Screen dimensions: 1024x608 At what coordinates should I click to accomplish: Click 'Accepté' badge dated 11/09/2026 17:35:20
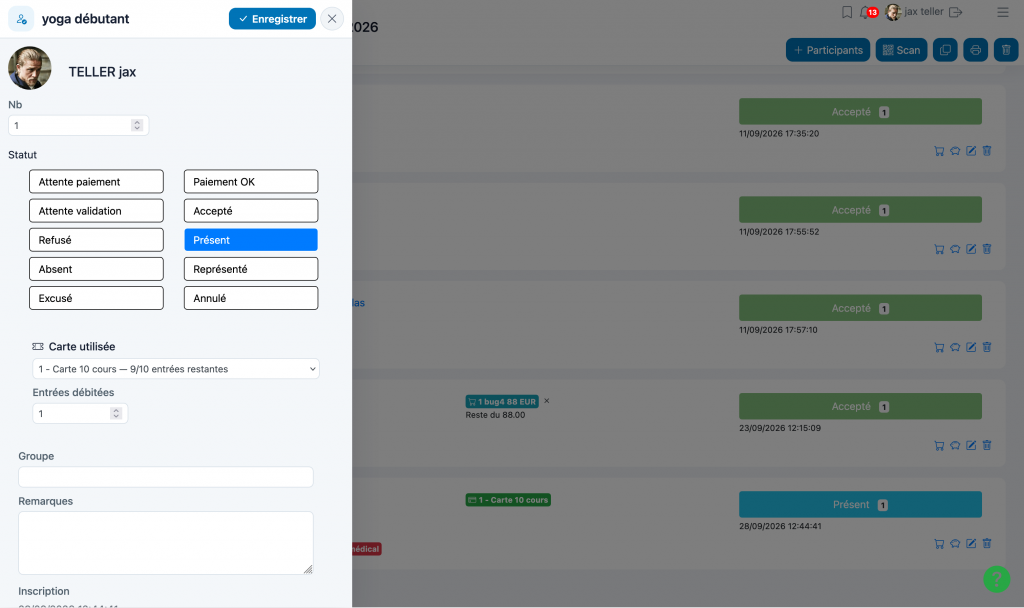(860, 112)
